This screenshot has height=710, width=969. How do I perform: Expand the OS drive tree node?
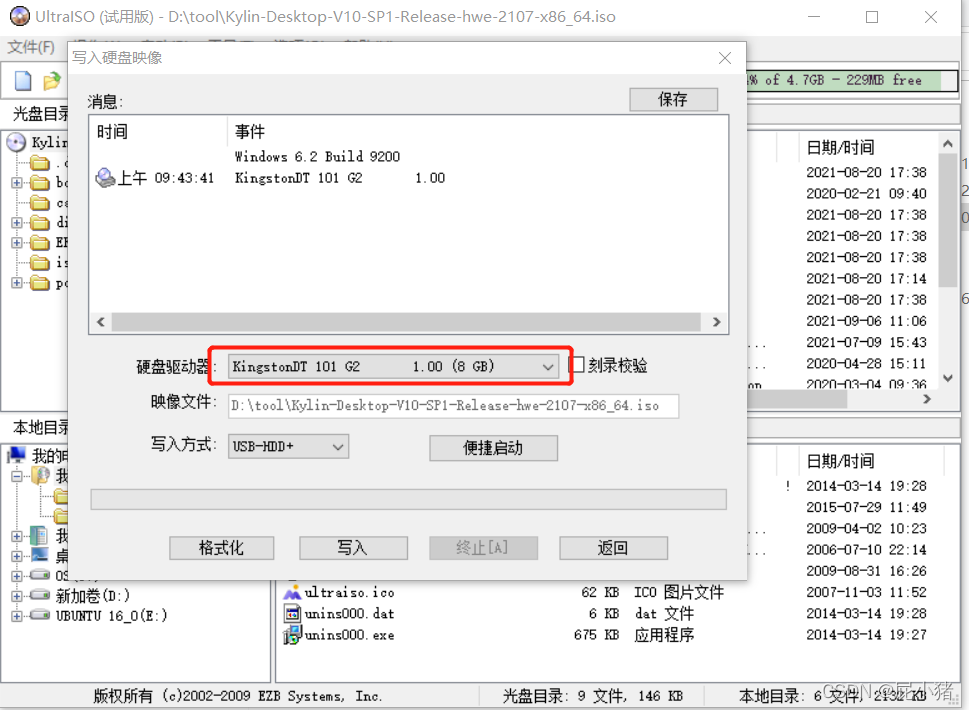pyautogui.click(x=17, y=576)
